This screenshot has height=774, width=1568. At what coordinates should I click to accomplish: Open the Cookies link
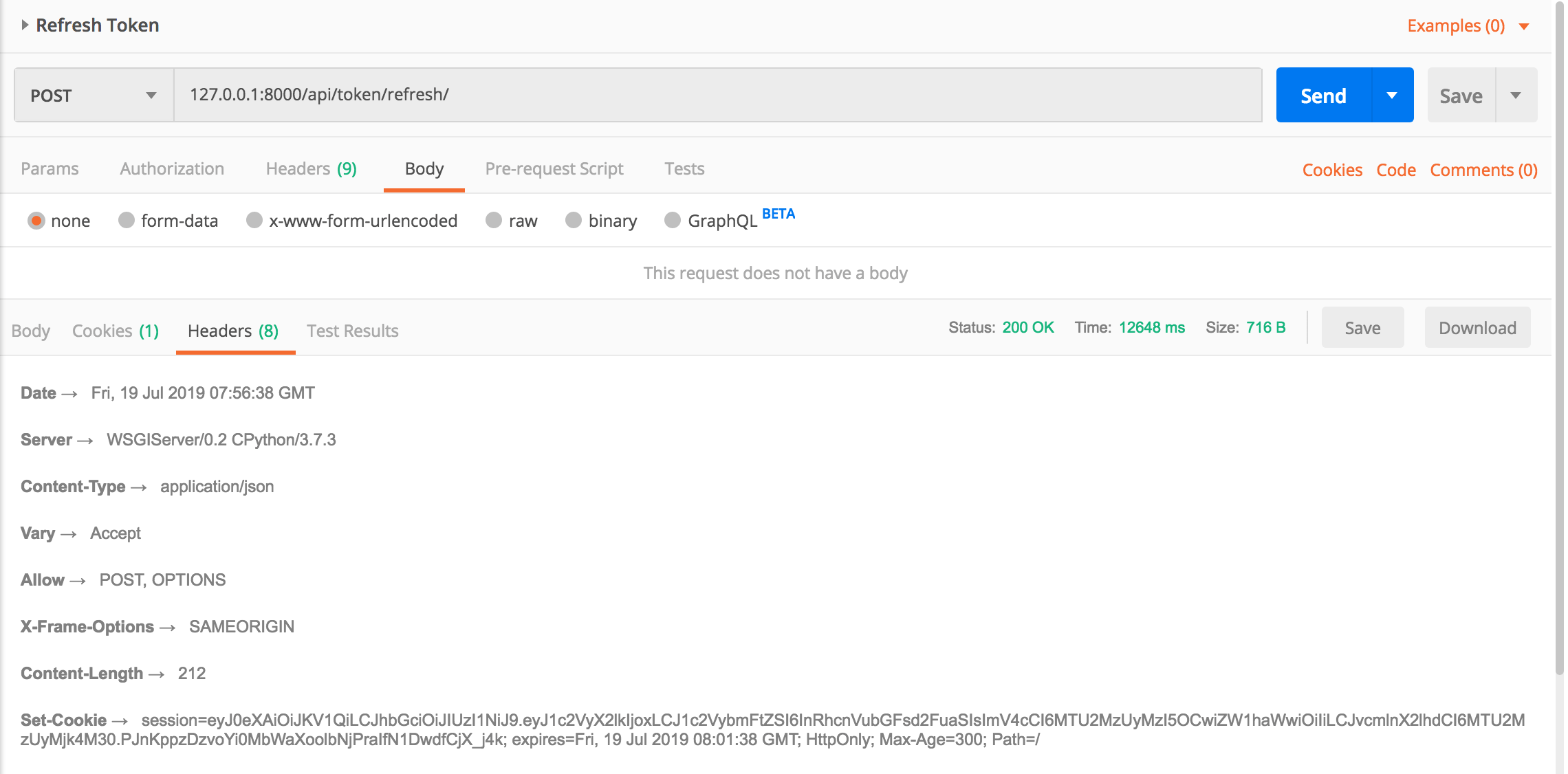1331,170
